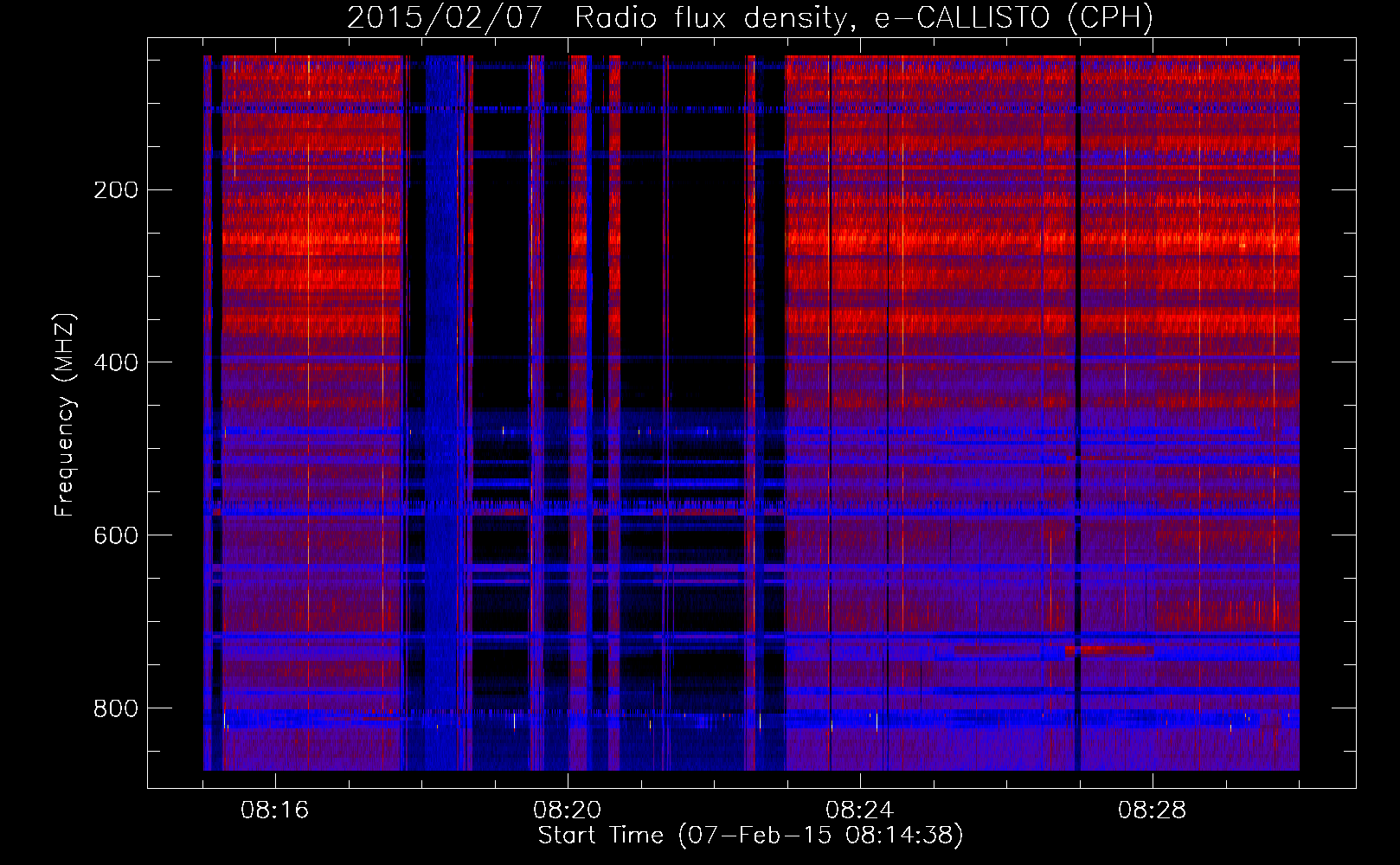
Task: Click the 200 frequency tick label
Action: pos(116,190)
